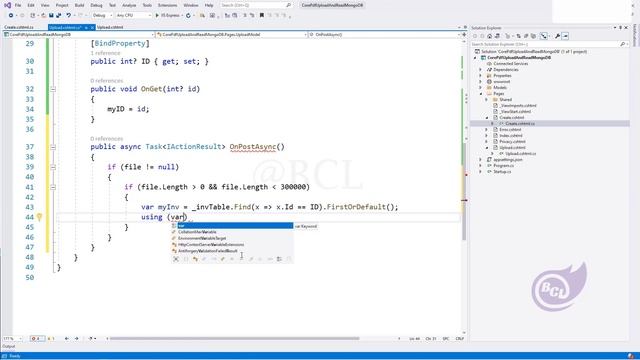The height and width of the screenshot is (360, 640).
Task: Start debugging with IIS Express button
Action: (168, 15)
